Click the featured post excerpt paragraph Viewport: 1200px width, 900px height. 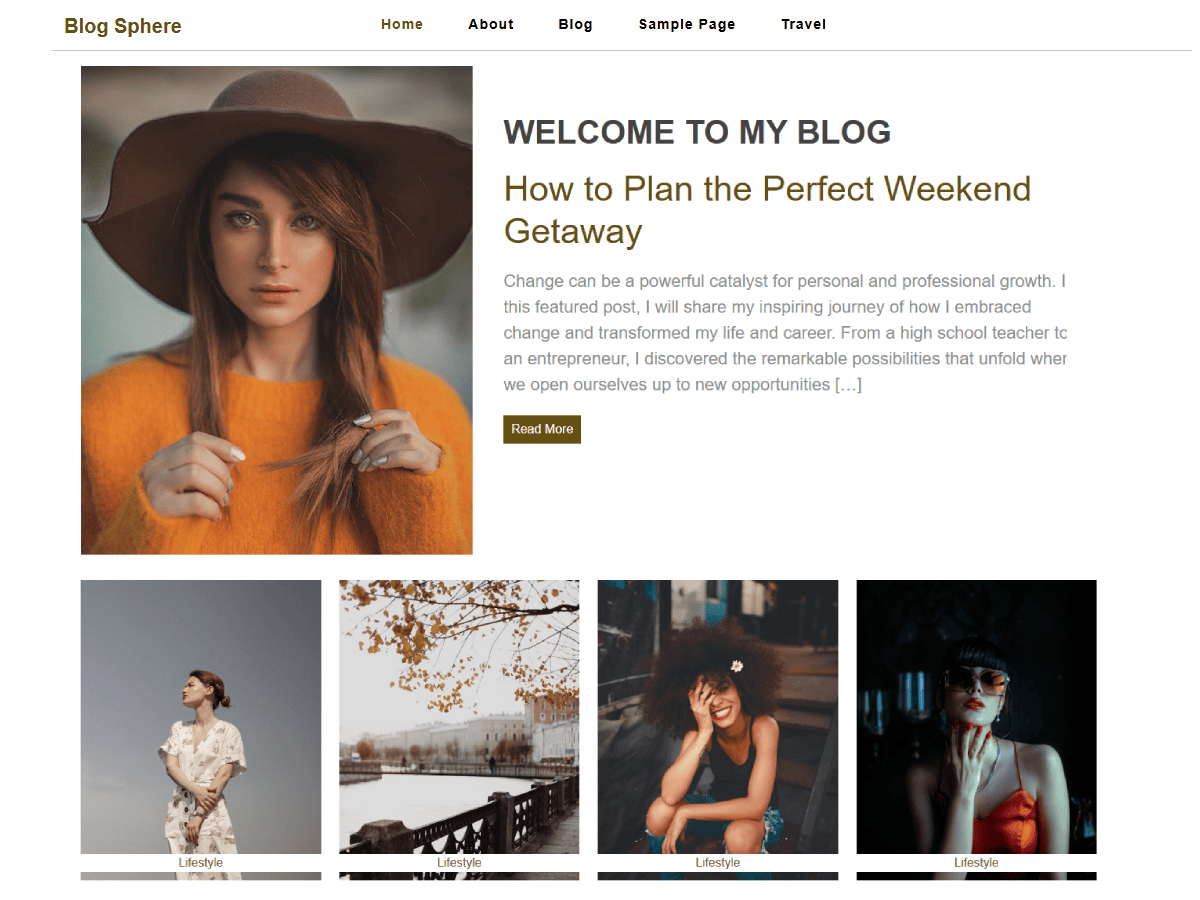click(x=785, y=332)
